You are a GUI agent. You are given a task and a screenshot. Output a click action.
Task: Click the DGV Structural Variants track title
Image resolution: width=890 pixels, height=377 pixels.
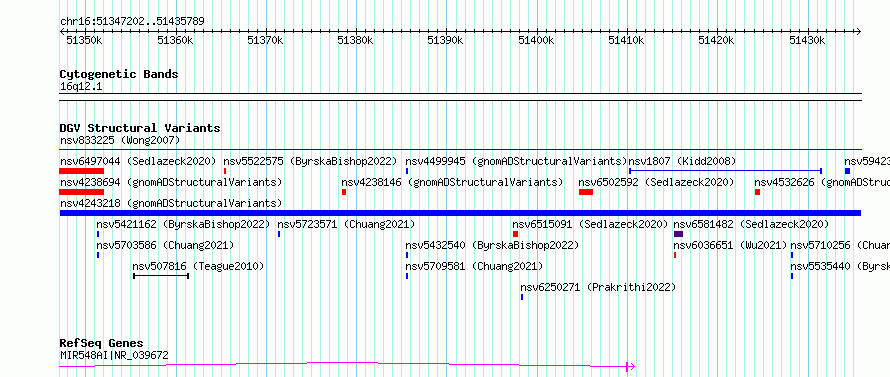tap(140, 128)
